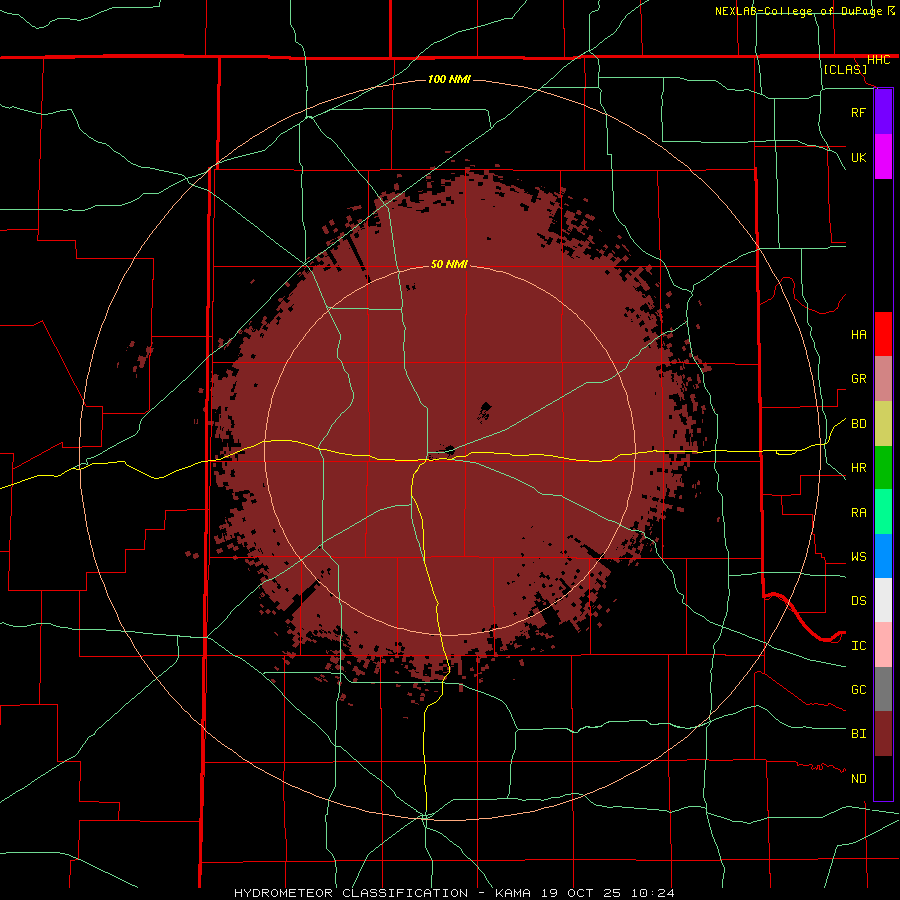Click the 'GC' legend label
900x900 pixels.
(858, 690)
